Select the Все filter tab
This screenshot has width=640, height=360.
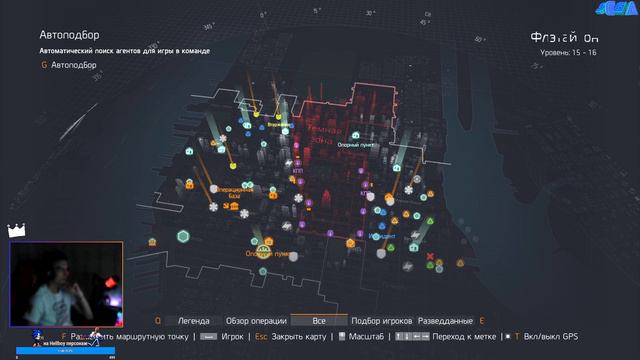tap(319, 320)
